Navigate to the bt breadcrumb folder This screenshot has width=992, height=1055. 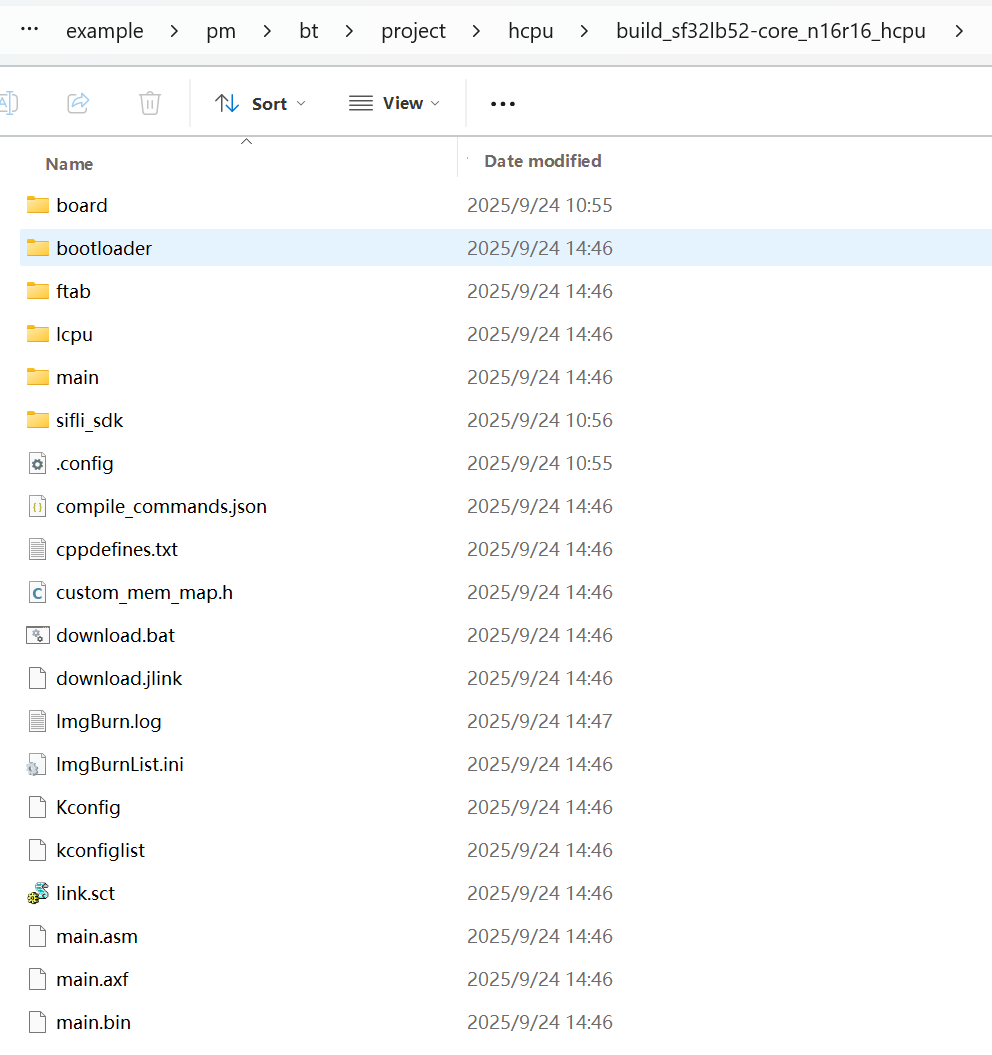pyautogui.click(x=308, y=31)
